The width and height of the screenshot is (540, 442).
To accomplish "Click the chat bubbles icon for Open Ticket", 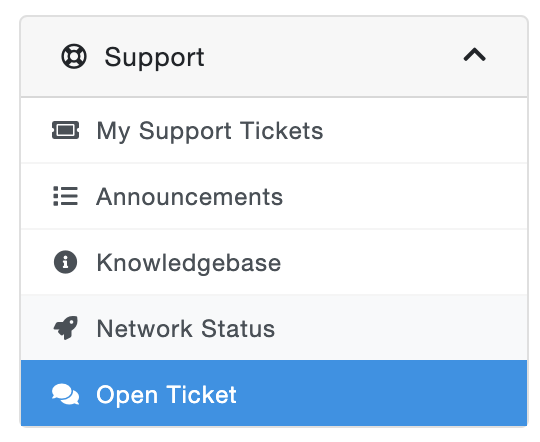I will point(65,394).
